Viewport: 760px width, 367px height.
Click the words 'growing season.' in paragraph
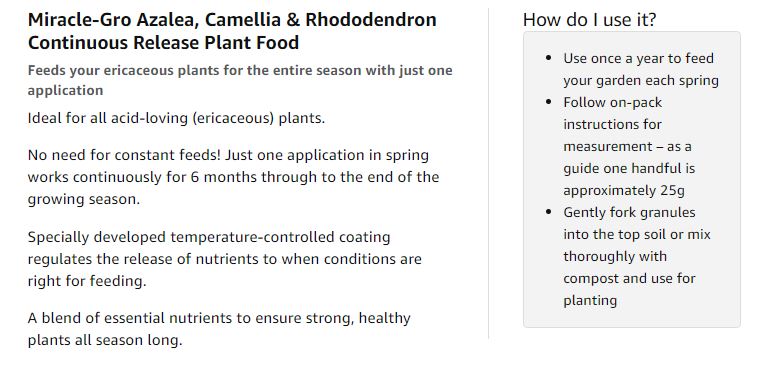click(84, 199)
